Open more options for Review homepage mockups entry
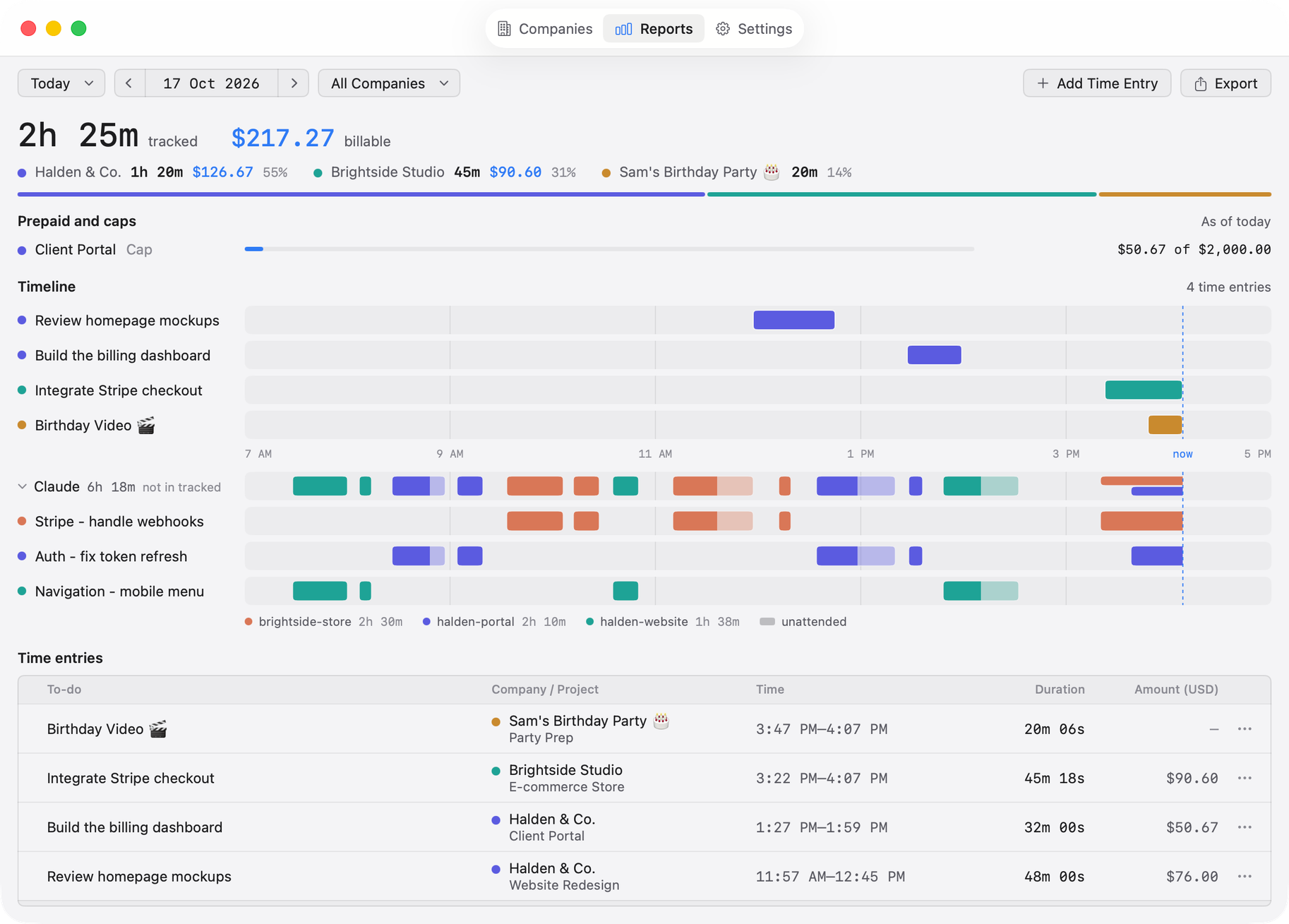The width and height of the screenshot is (1289, 924). click(x=1245, y=877)
